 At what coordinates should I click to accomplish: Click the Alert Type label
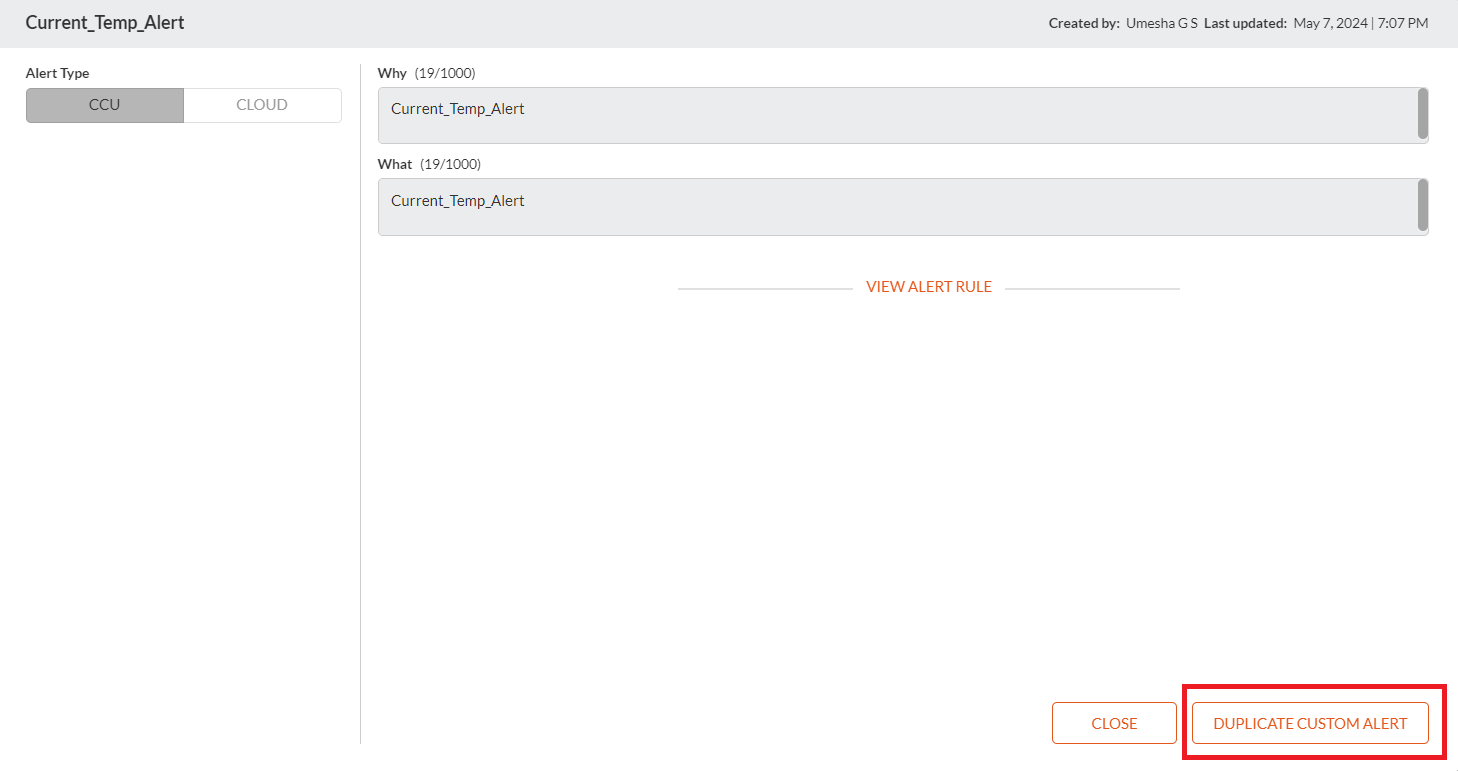pos(57,73)
